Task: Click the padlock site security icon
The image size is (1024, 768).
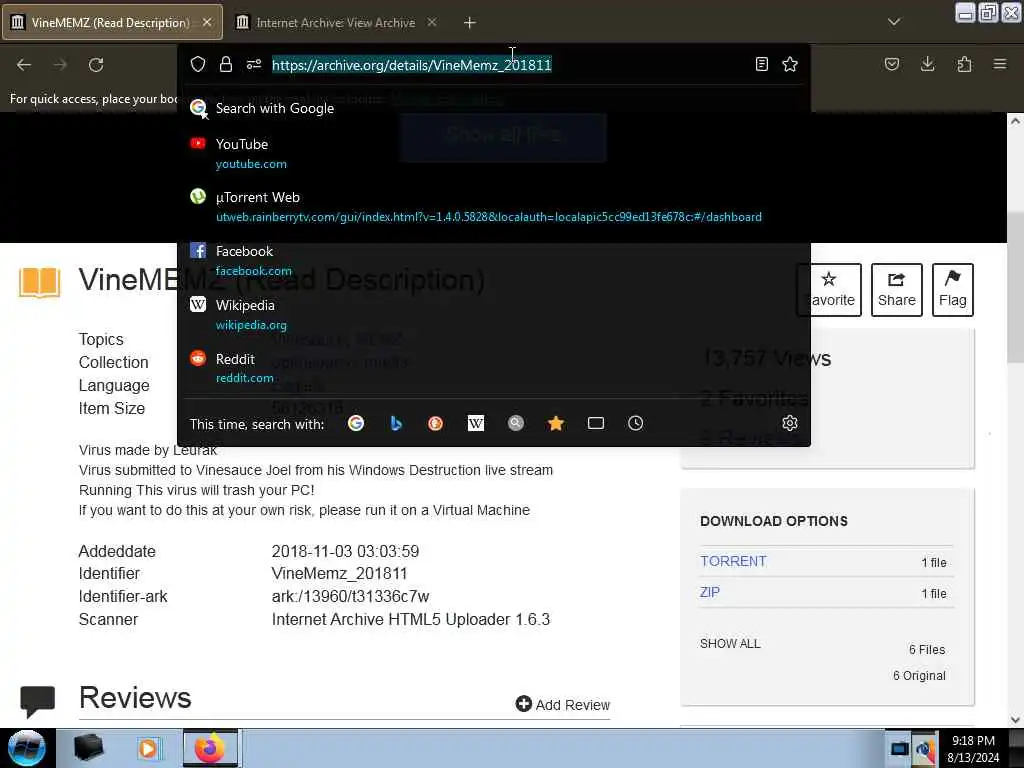Action: [x=226, y=64]
